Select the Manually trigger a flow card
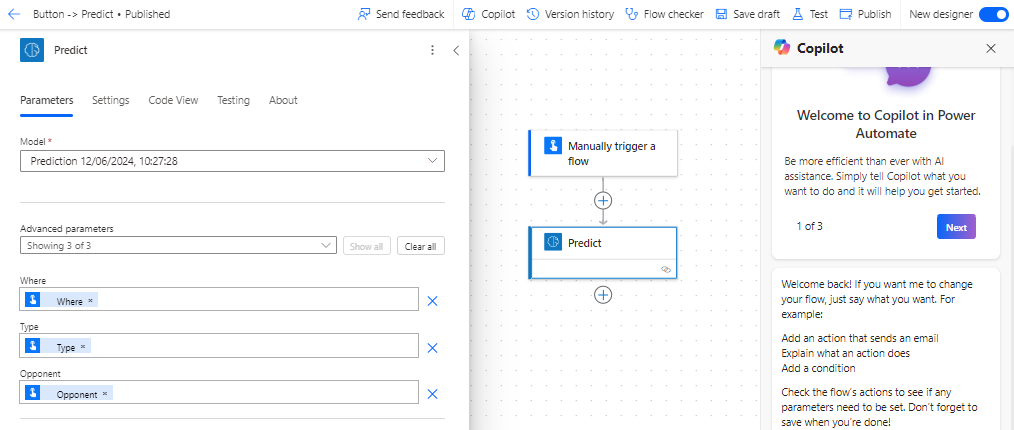The height and width of the screenshot is (430, 1014). 603,153
